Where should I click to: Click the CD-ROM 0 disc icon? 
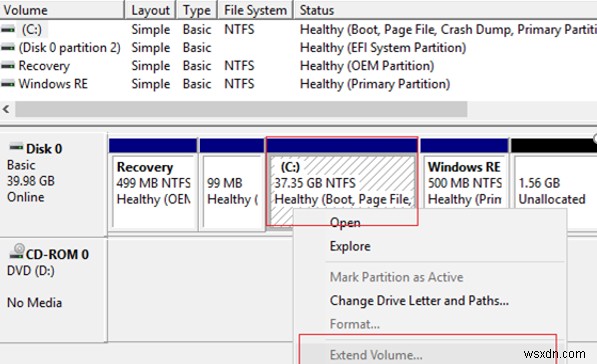pyautogui.click(x=17, y=252)
